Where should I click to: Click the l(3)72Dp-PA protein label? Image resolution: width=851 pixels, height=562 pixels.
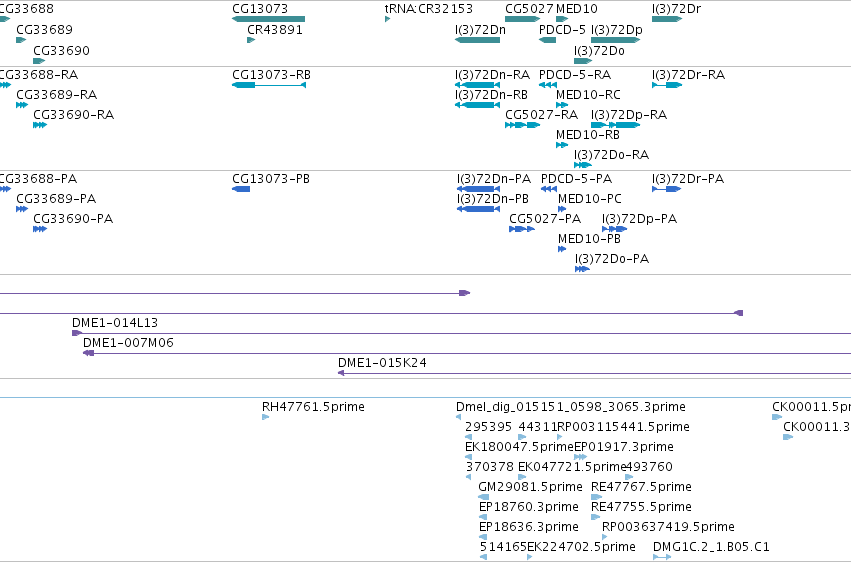click(639, 219)
